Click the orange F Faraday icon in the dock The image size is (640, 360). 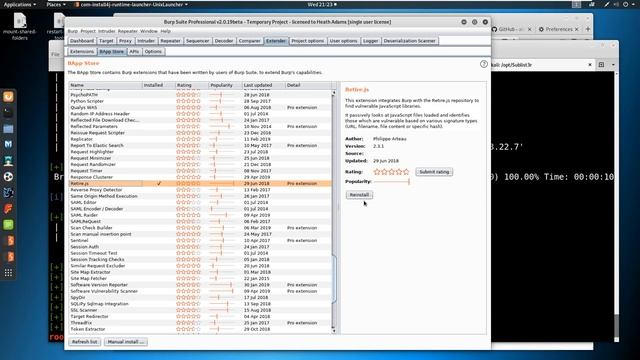click(x=9, y=209)
